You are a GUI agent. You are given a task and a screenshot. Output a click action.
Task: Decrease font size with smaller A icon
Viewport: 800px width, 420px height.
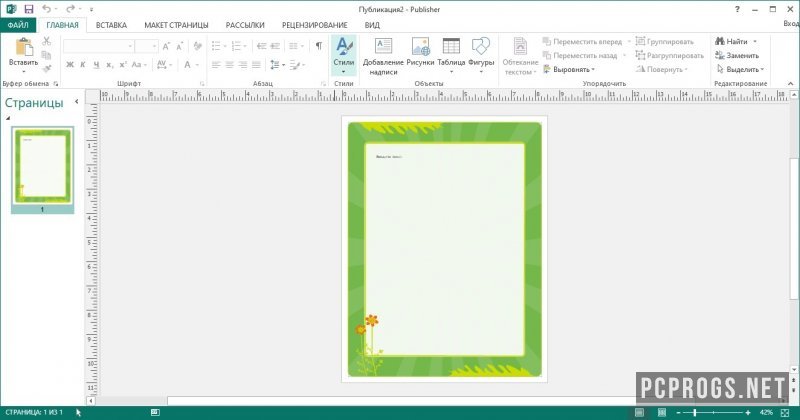click(179, 46)
